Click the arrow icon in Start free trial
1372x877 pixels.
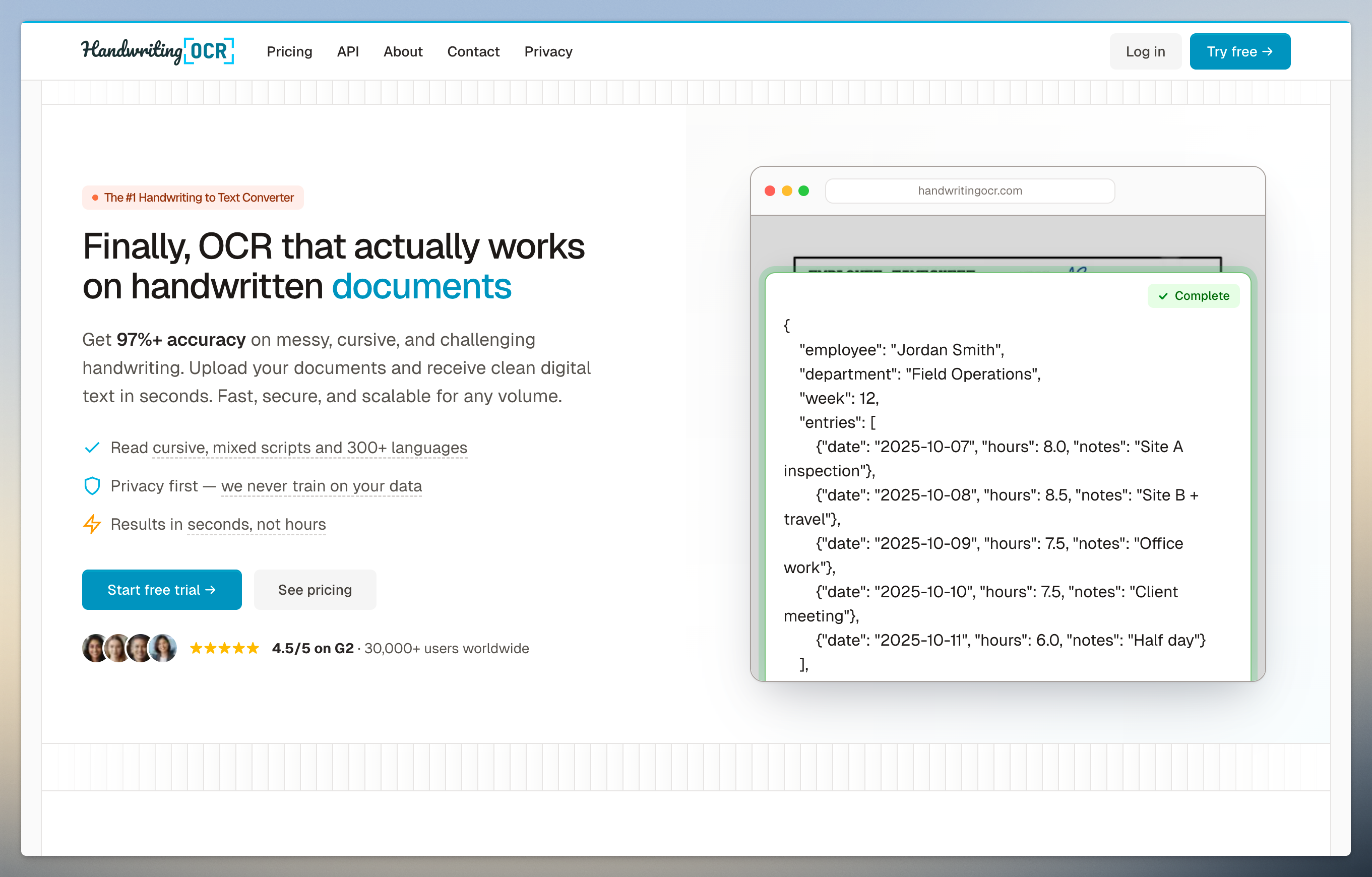click(210, 590)
